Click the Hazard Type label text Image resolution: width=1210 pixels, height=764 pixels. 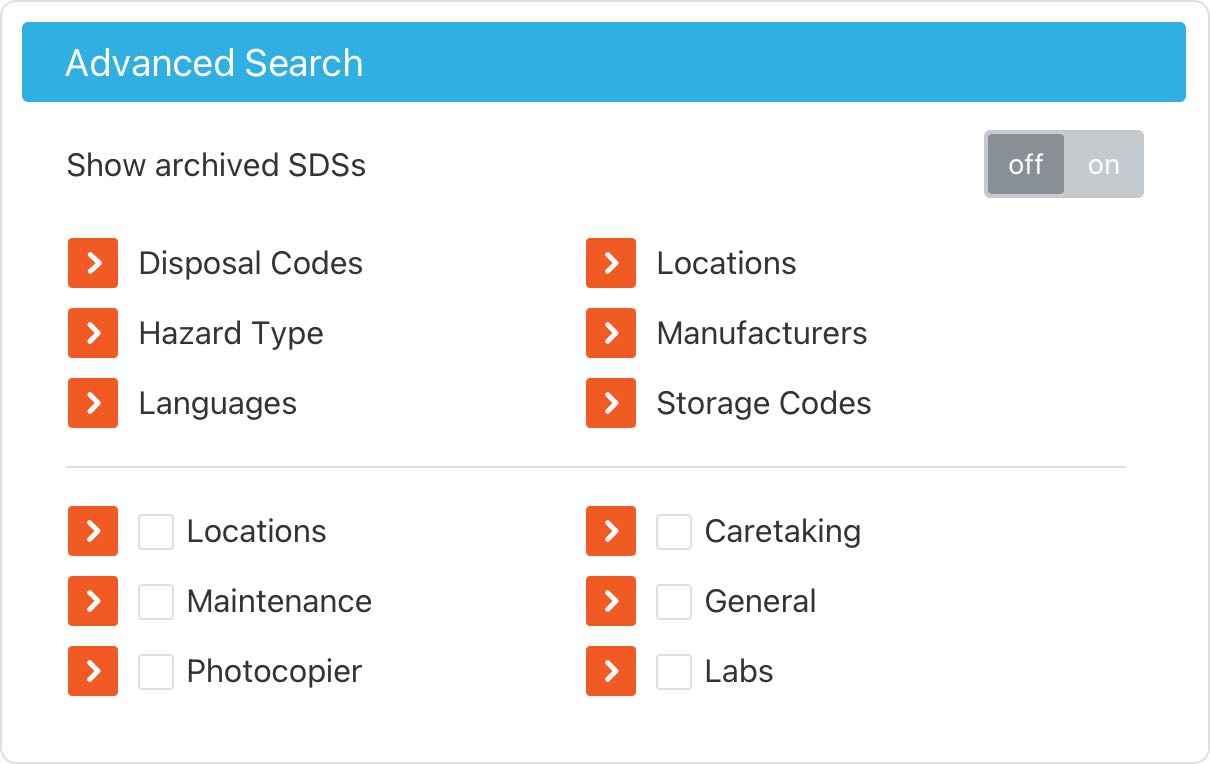[x=231, y=333]
